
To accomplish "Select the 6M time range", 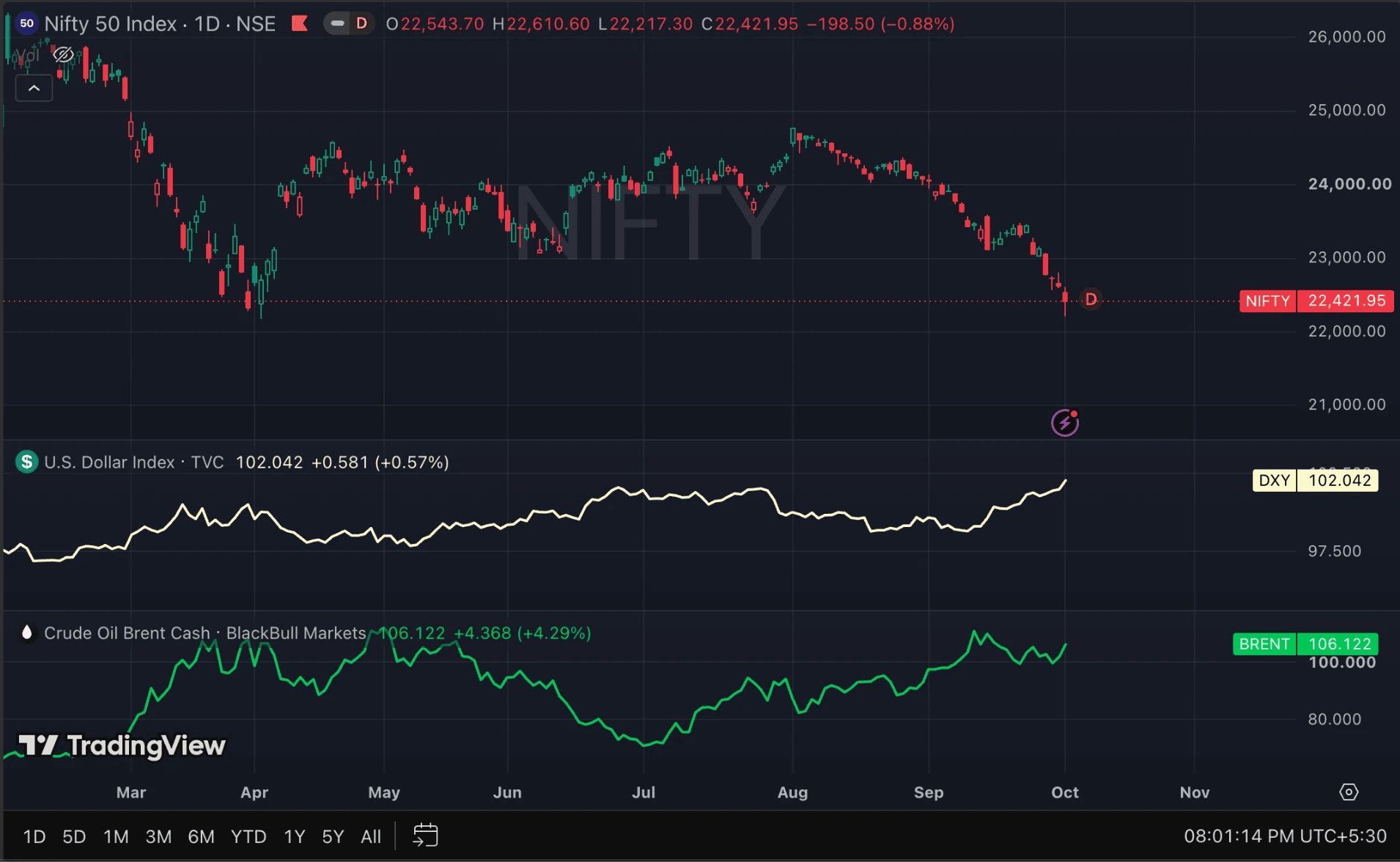I will click(x=201, y=836).
